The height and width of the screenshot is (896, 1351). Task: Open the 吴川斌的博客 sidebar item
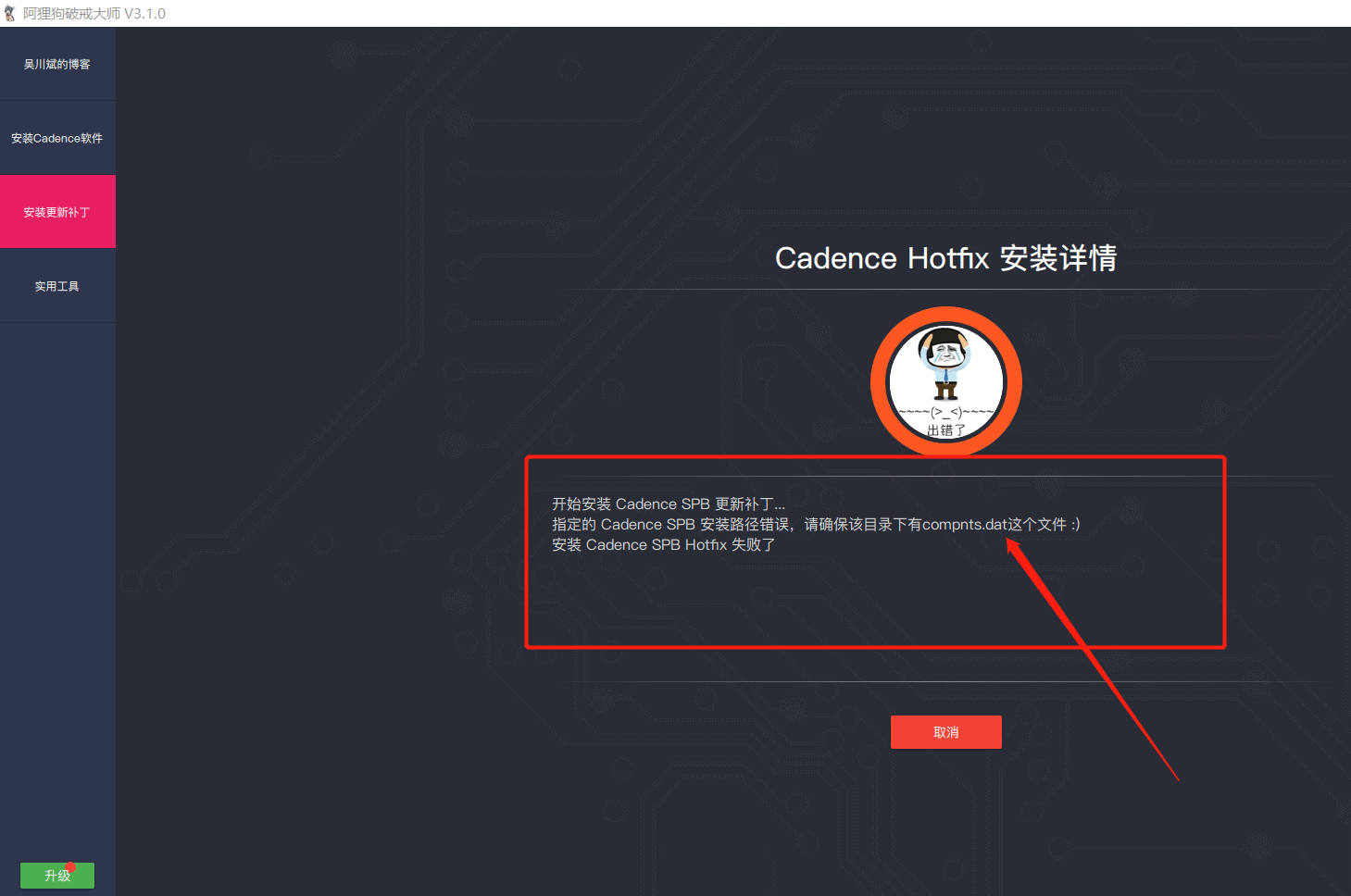coord(57,64)
